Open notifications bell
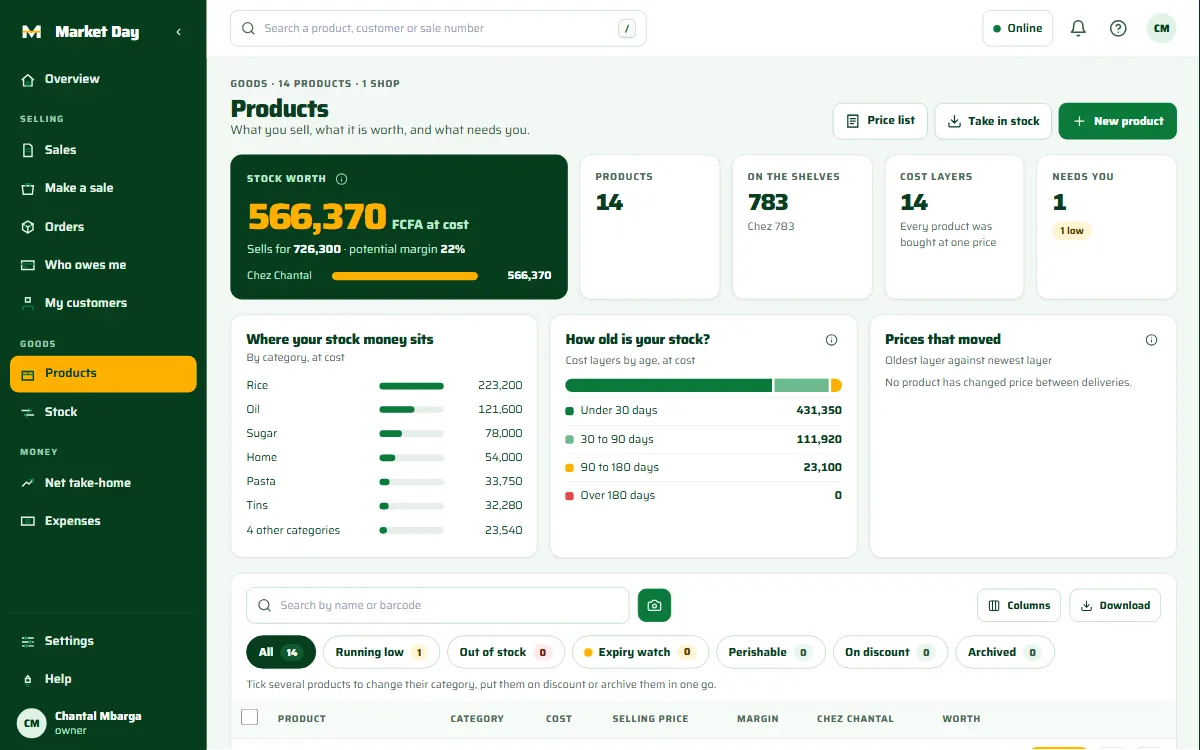The height and width of the screenshot is (750, 1200). (x=1078, y=28)
